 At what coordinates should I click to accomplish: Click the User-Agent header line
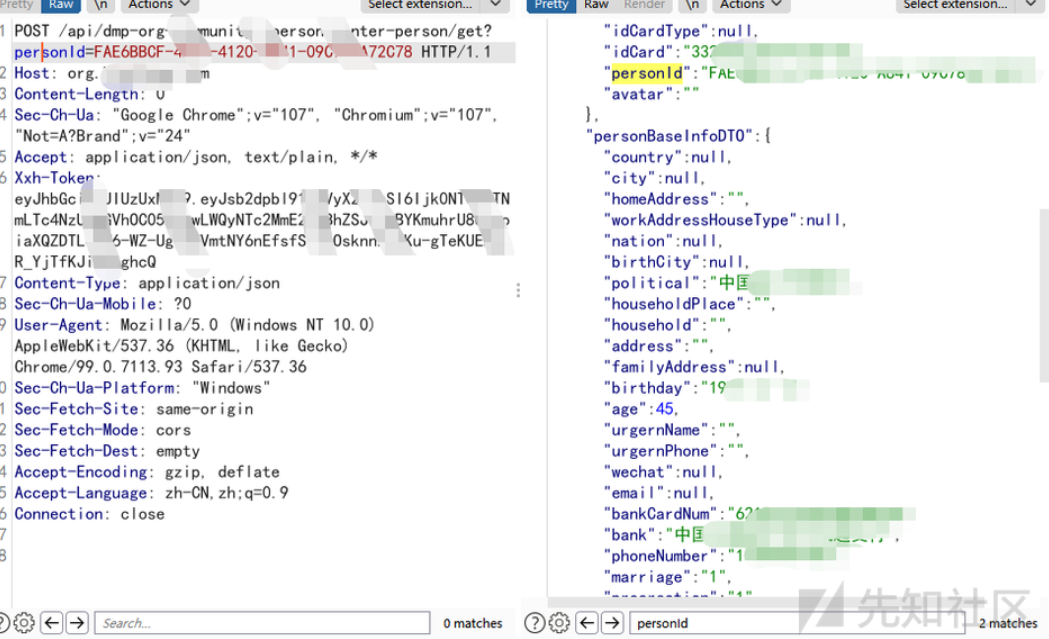point(194,325)
